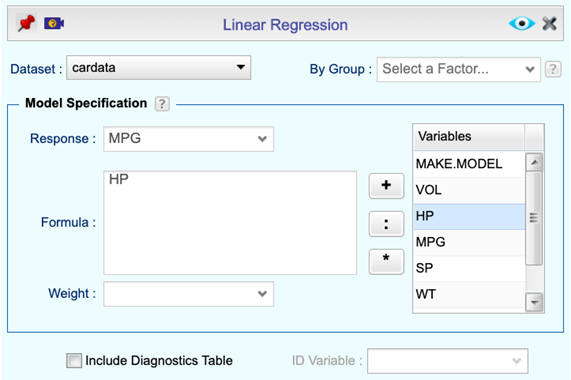This screenshot has width=571, height=380.
Task: Click inside the Formula text box
Action: (230, 223)
